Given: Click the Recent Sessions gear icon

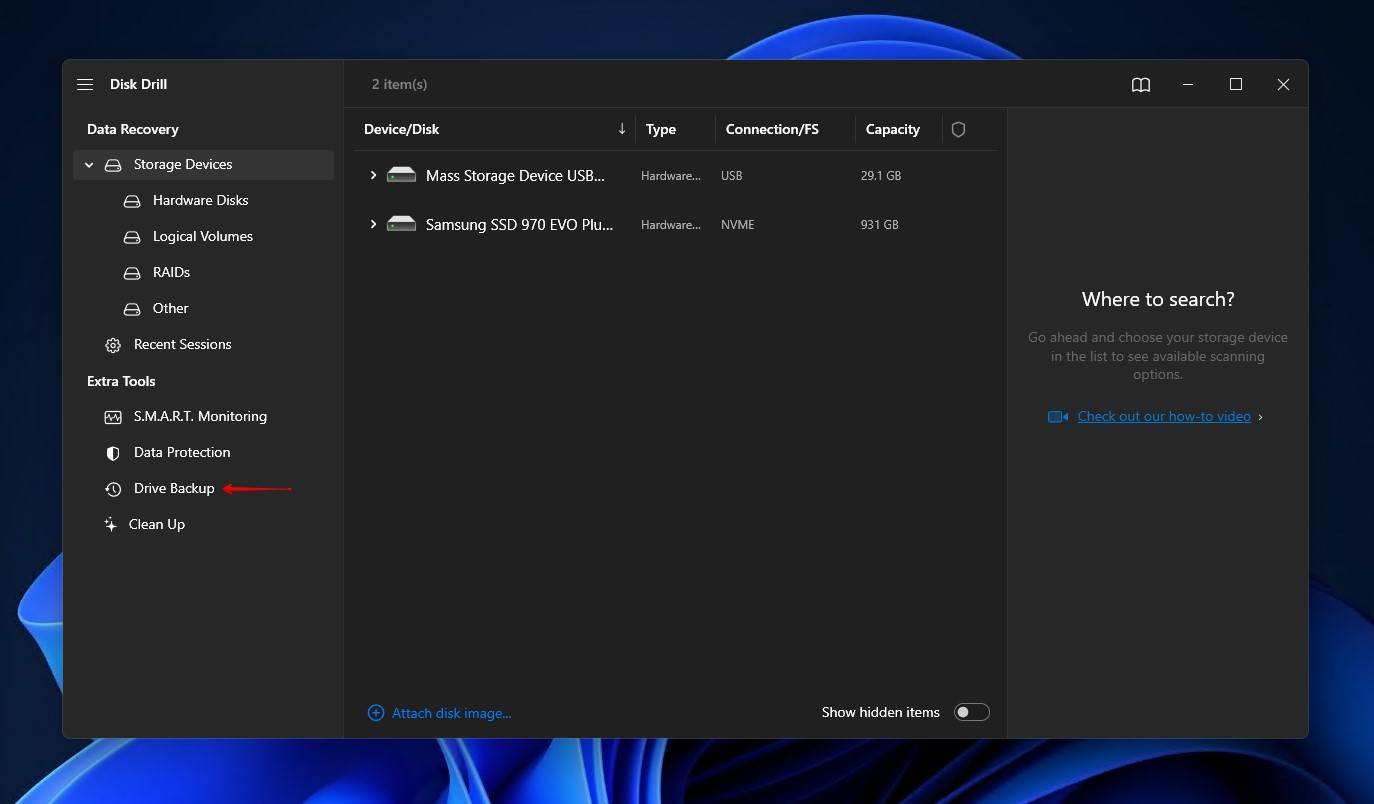Looking at the screenshot, I should pyautogui.click(x=113, y=345).
